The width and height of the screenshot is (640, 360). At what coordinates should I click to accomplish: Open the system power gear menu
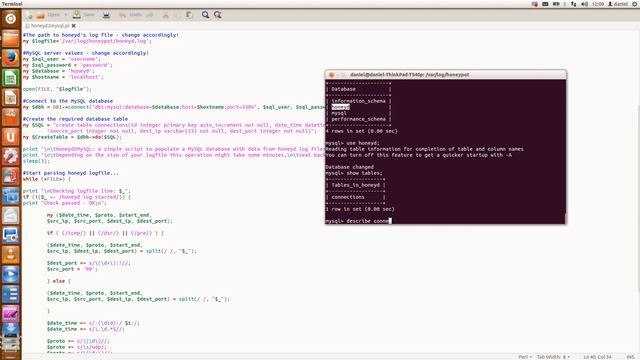(x=634, y=4)
